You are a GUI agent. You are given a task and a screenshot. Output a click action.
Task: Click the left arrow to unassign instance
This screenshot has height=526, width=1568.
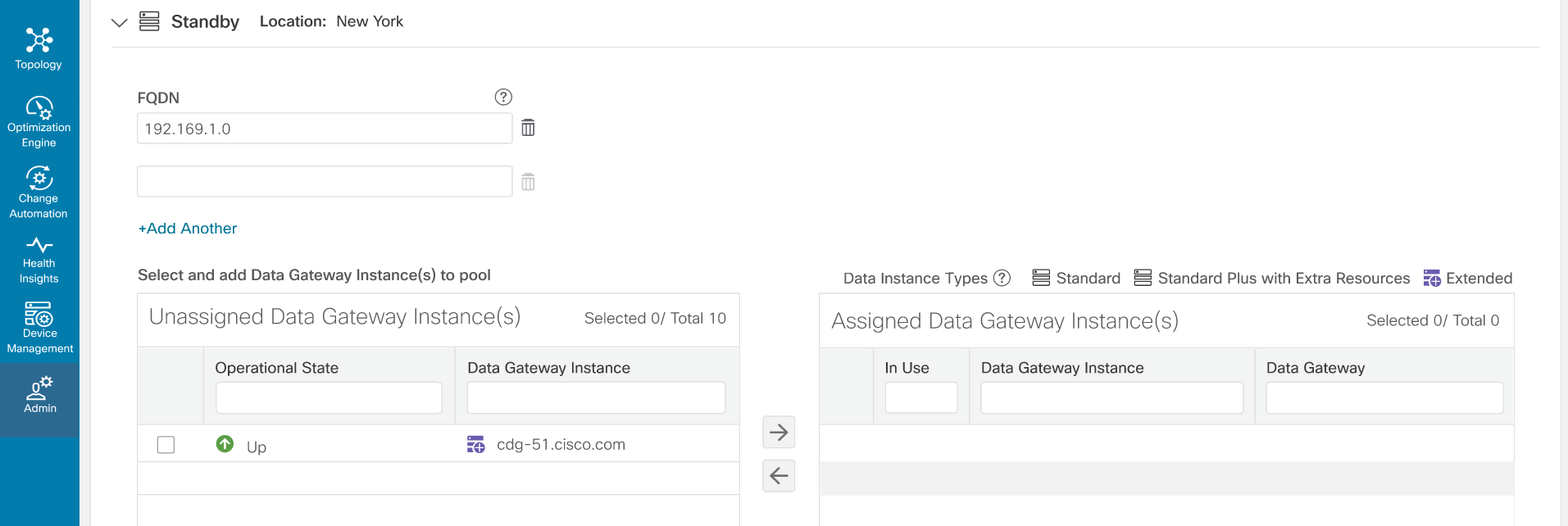(x=779, y=475)
